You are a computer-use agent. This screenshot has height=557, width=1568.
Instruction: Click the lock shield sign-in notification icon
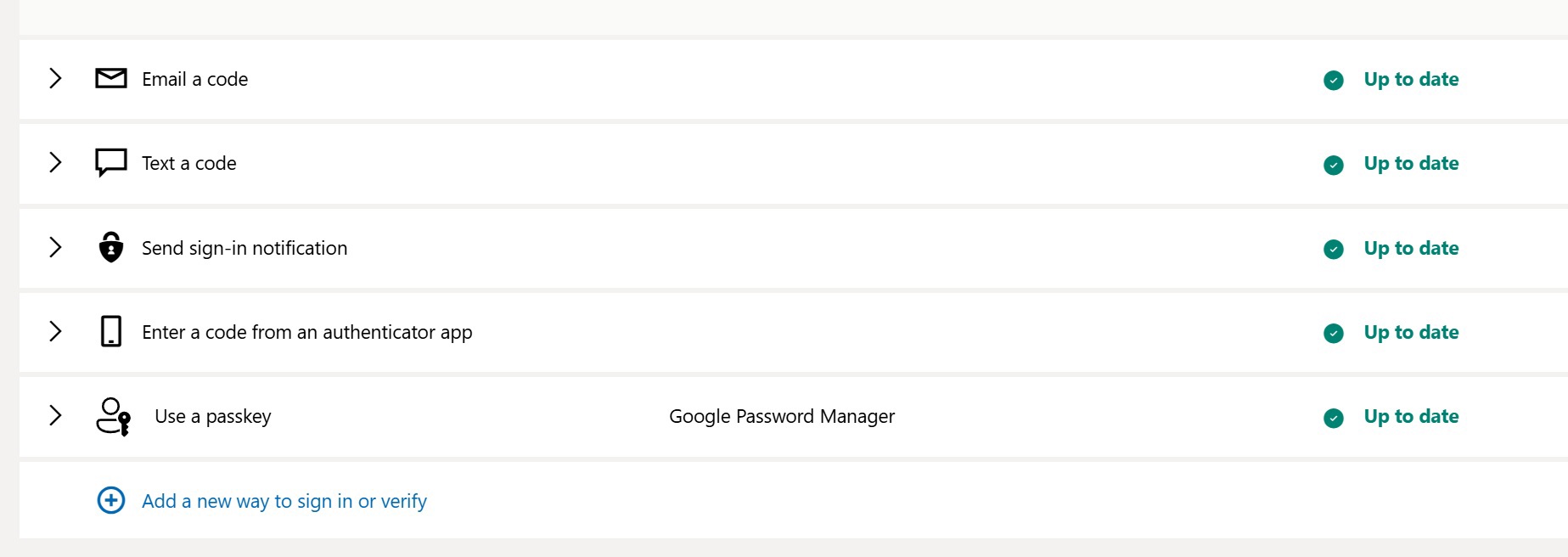[111, 247]
